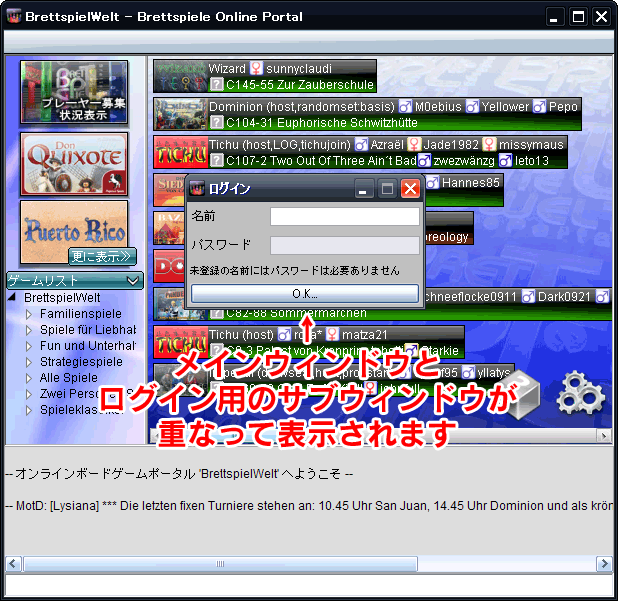Click the chat scrollbar right arrow
Screen dimensions: 618x601
pyautogui.click(x=604, y=564)
